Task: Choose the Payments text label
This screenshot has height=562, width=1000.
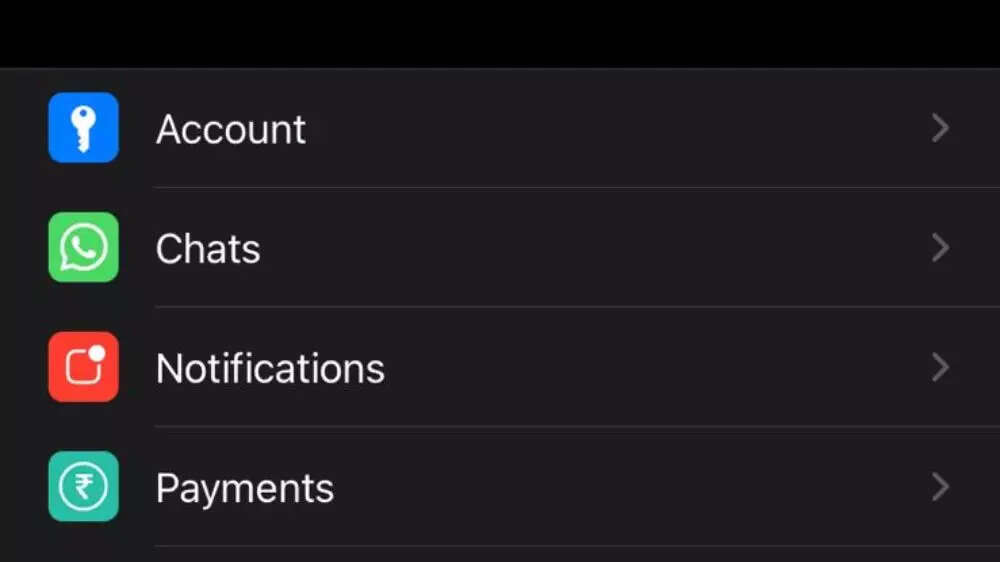Action: [245, 489]
